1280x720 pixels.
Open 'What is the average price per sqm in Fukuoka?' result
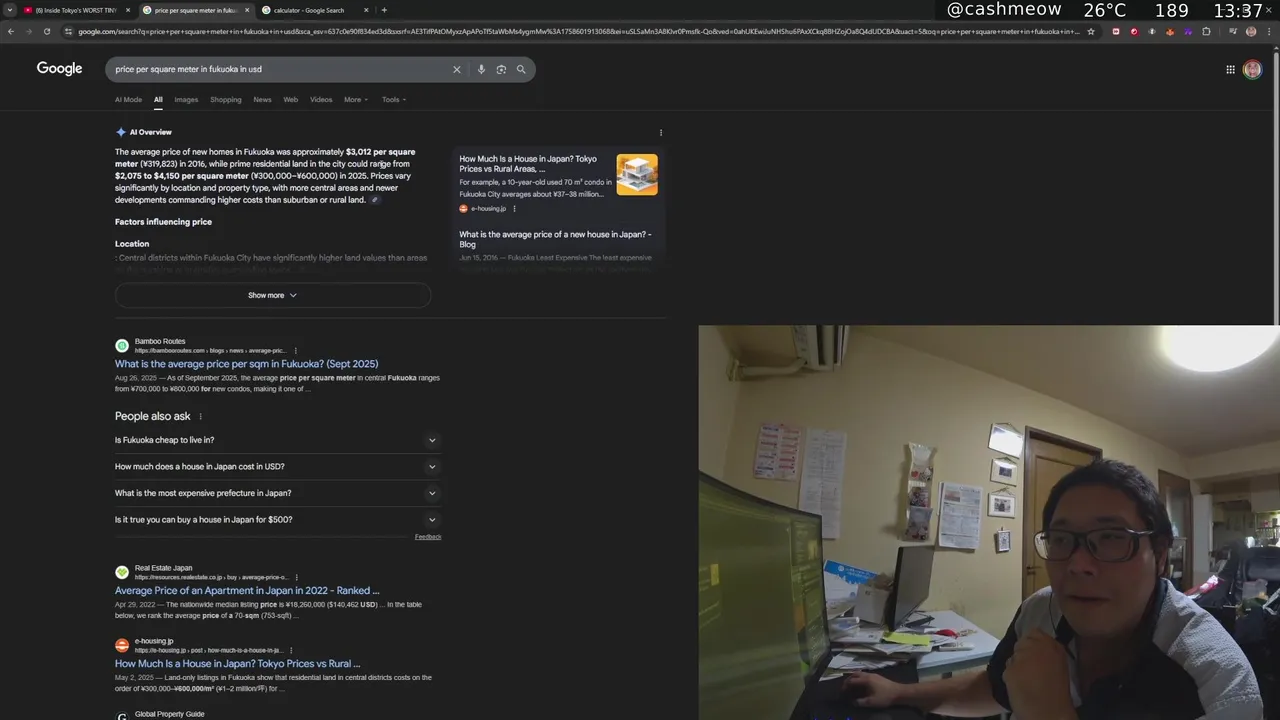[246, 364]
